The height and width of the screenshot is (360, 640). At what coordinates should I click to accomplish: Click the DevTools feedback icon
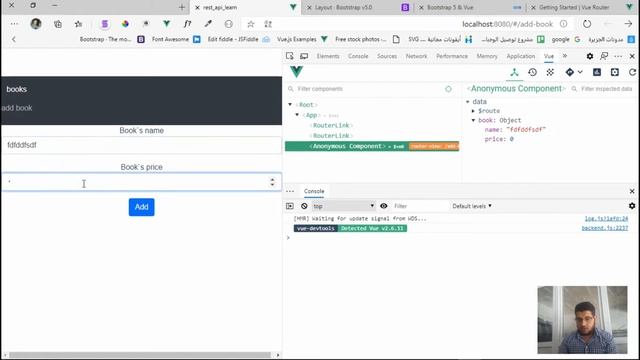tap(604, 56)
